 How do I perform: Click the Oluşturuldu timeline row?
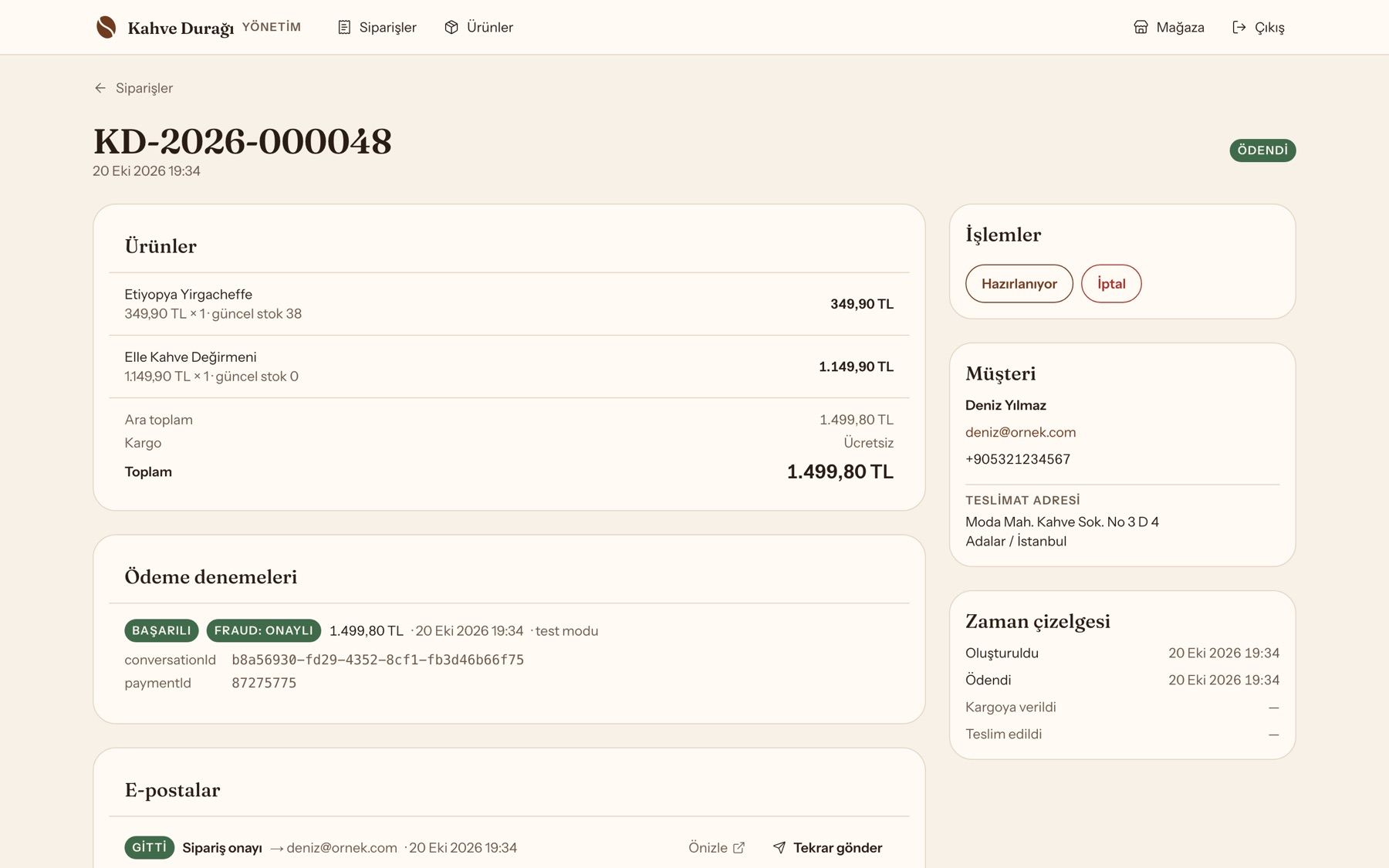[1122, 653]
